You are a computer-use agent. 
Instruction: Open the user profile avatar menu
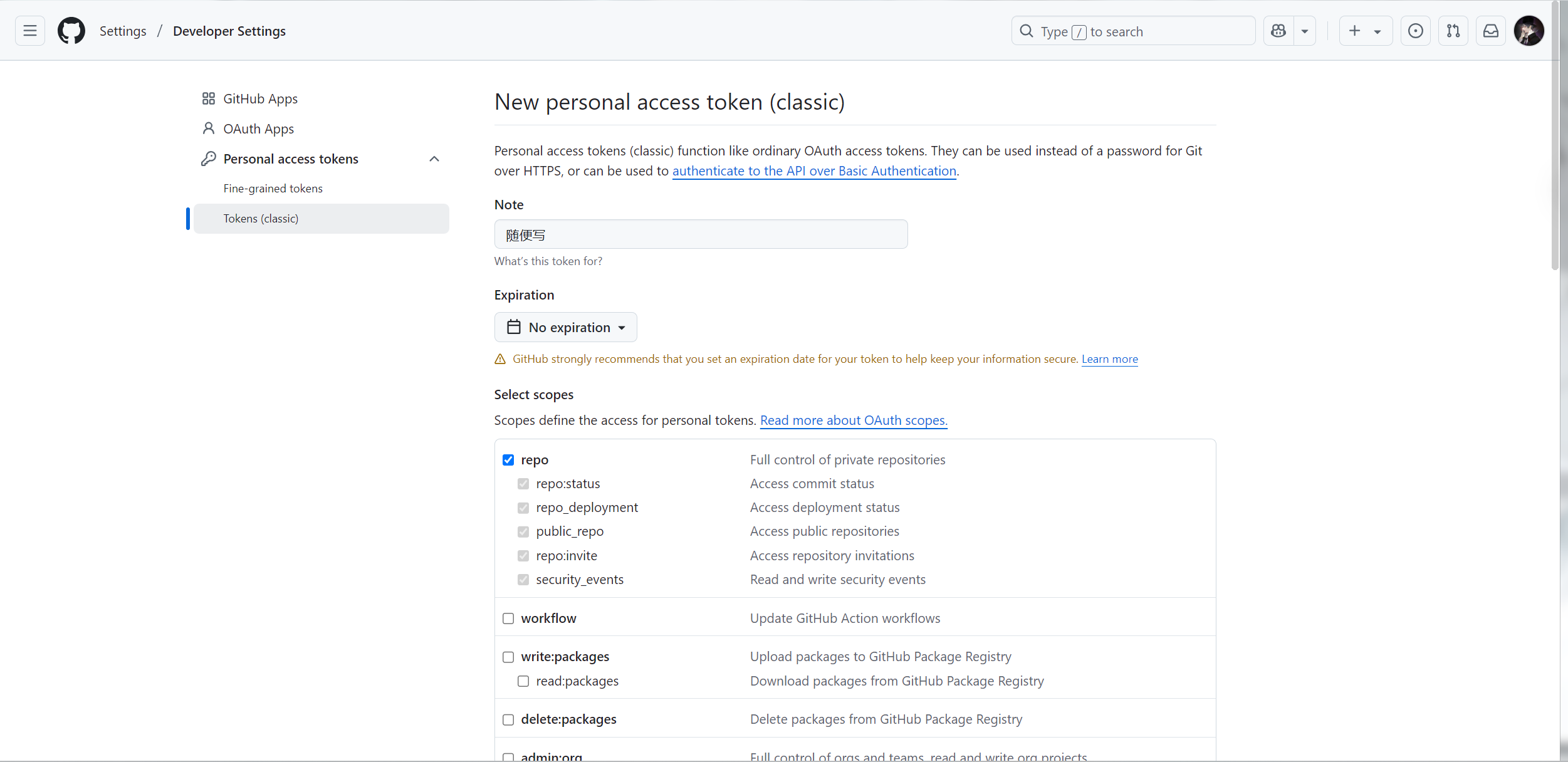point(1529,31)
